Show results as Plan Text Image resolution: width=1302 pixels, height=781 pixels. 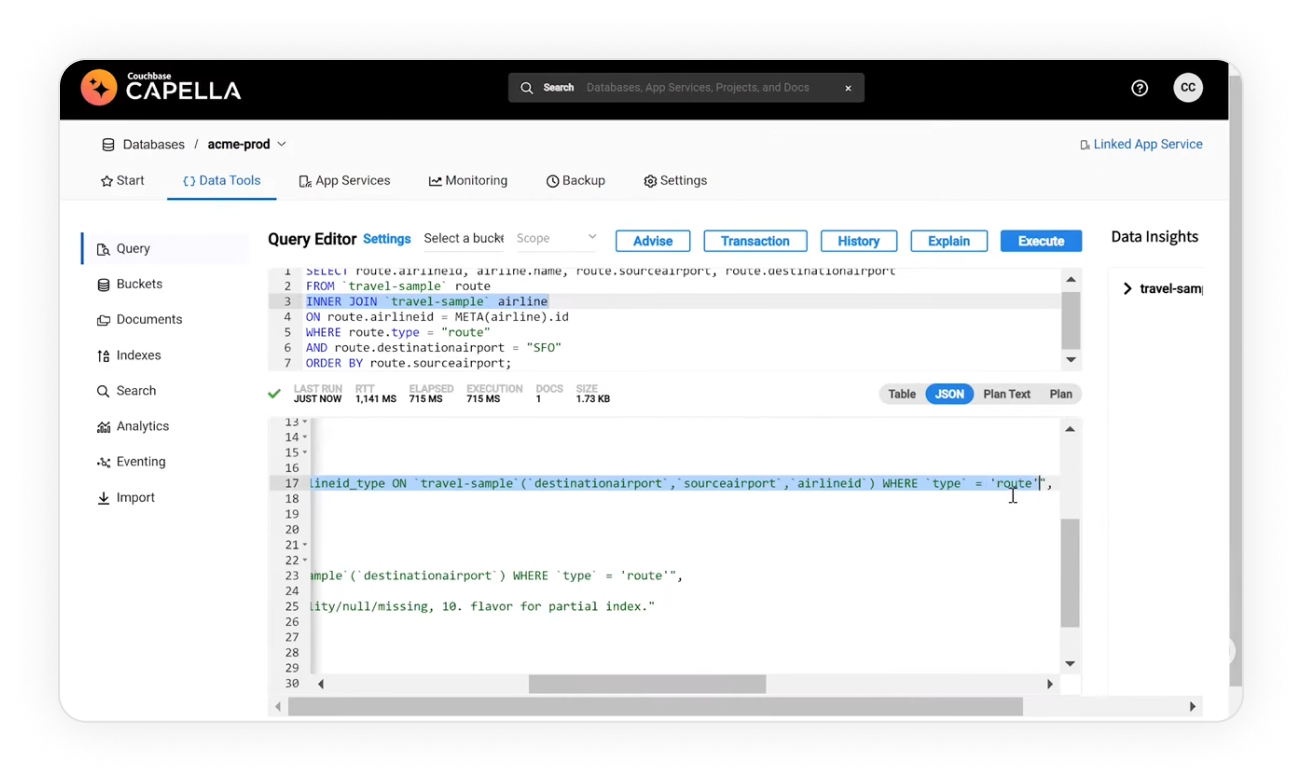(1006, 394)
